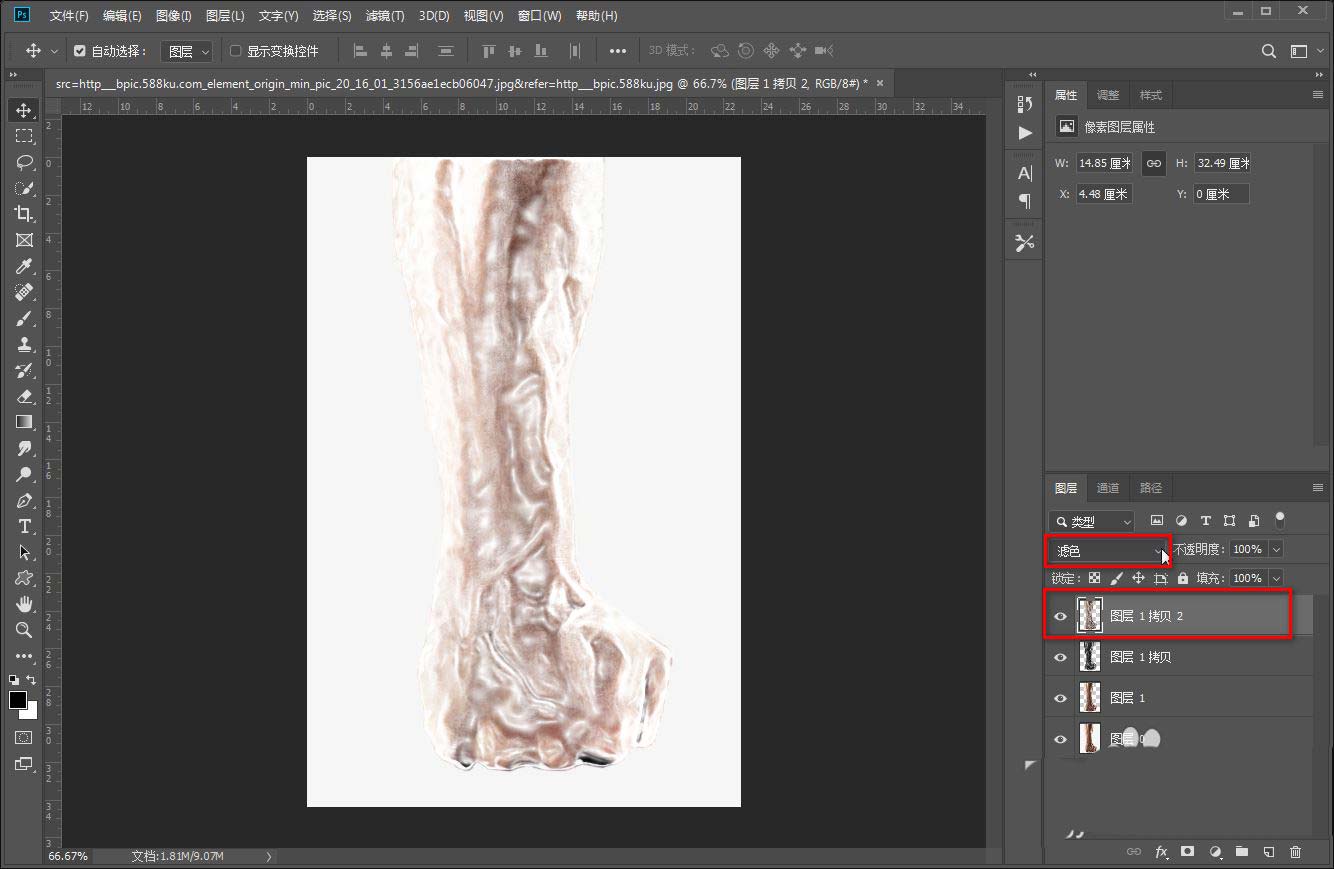Expand the 不透明度 opacity dropdown arrow
The image size is (1334, 869).
point(1275,549)
